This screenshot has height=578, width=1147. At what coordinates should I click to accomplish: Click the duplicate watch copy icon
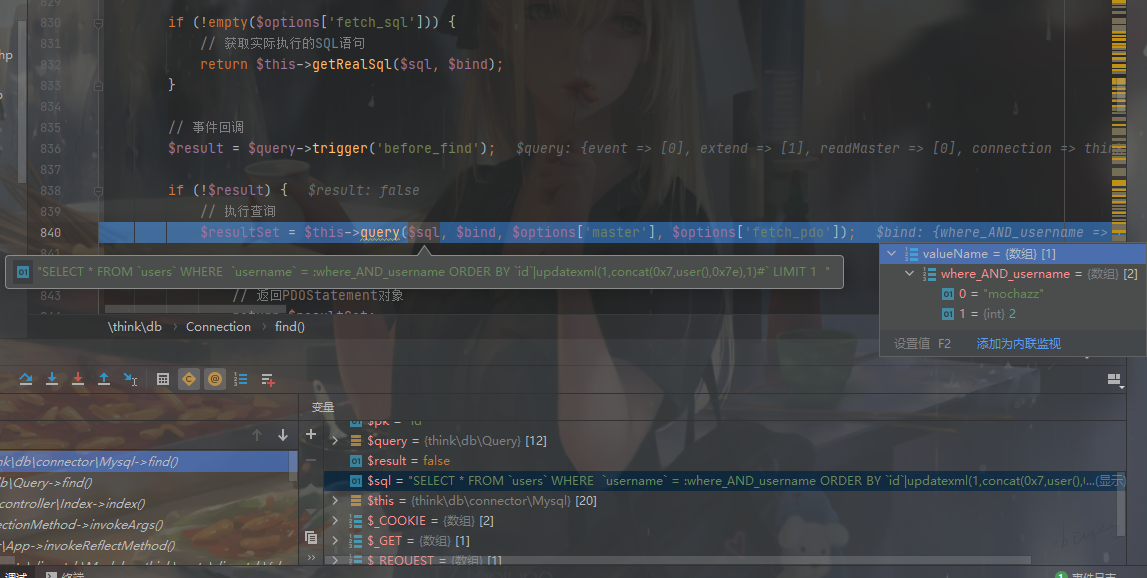[x=311, y=538]
